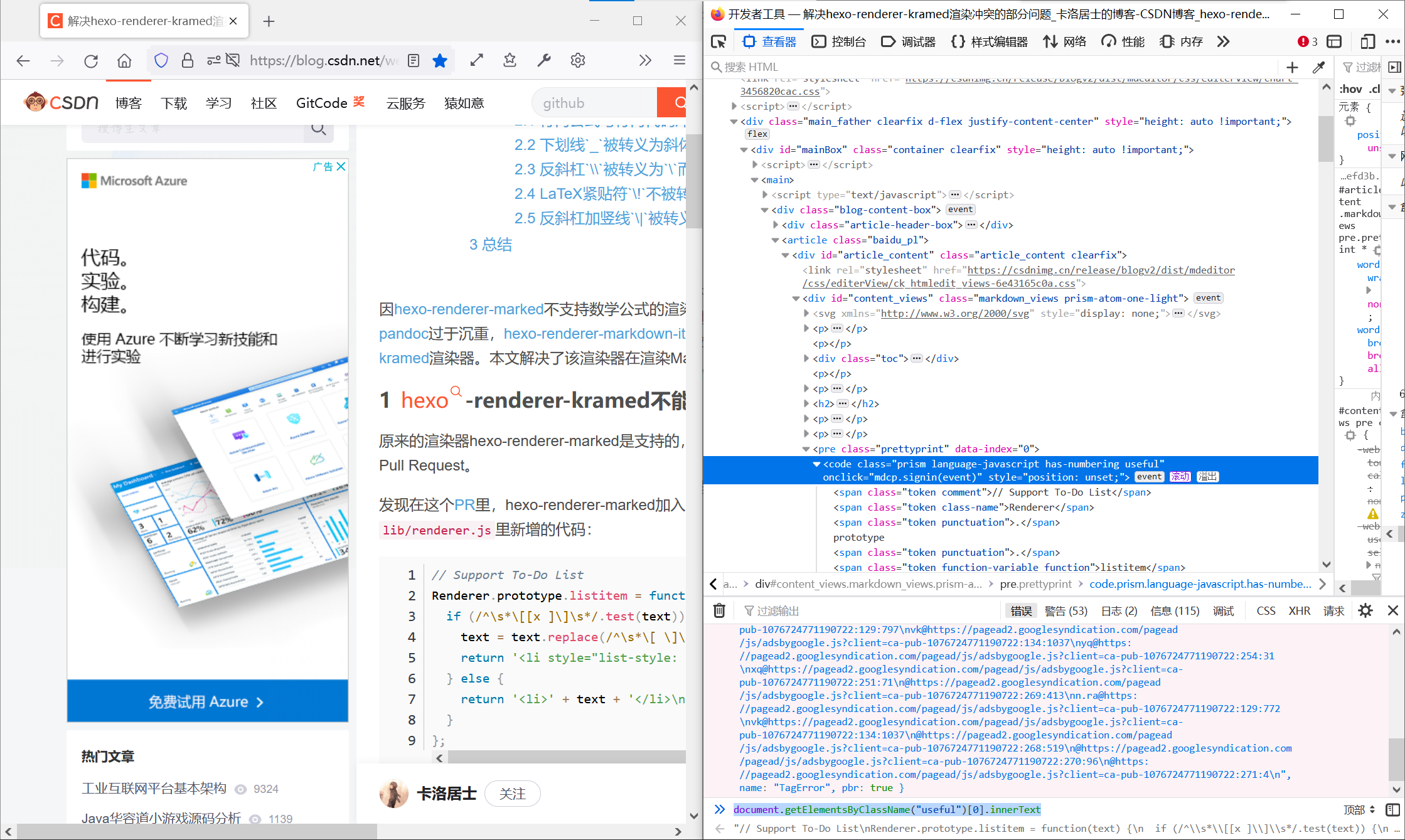
Task: Open the hexo-renderer-marked link
Action: 469,309
